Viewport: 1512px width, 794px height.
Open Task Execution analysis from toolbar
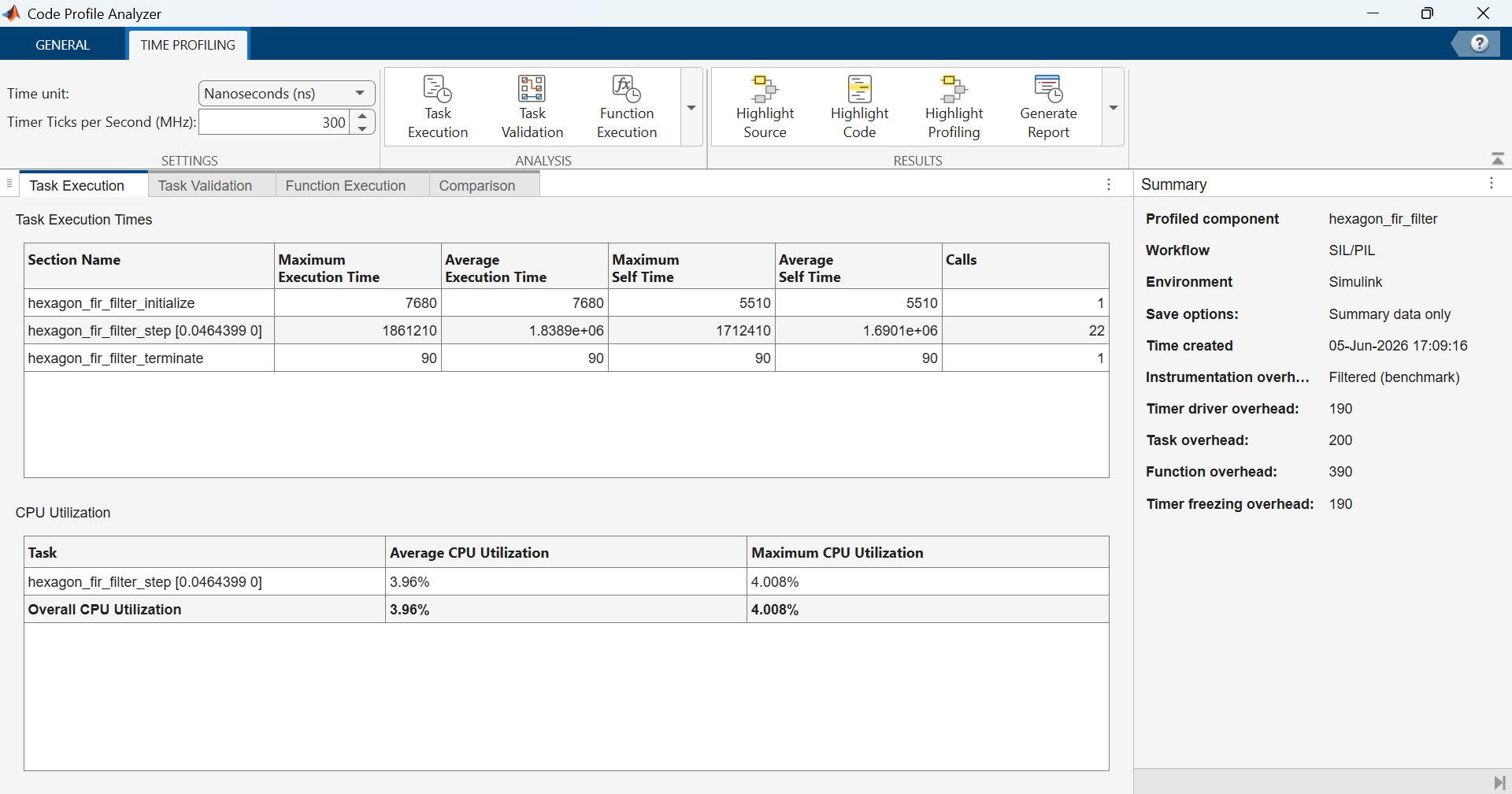pos(438,107)
